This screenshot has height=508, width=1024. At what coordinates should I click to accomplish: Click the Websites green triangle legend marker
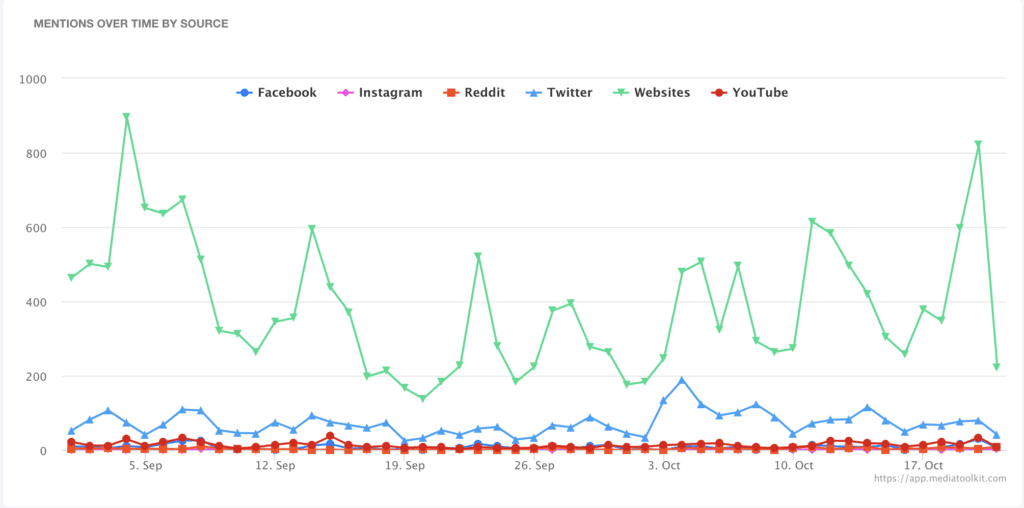point(621,93)
